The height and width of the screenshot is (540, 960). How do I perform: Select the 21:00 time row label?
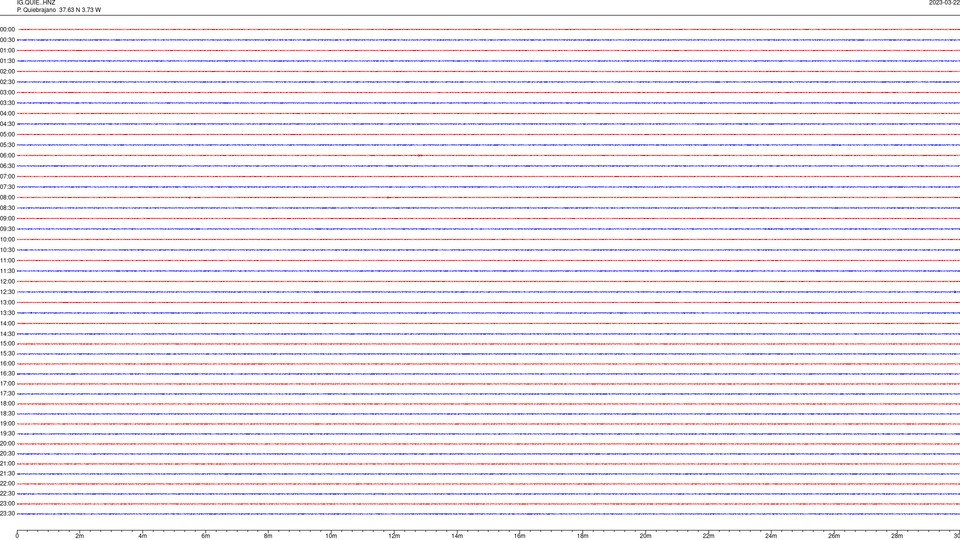[x=7, y=464]
